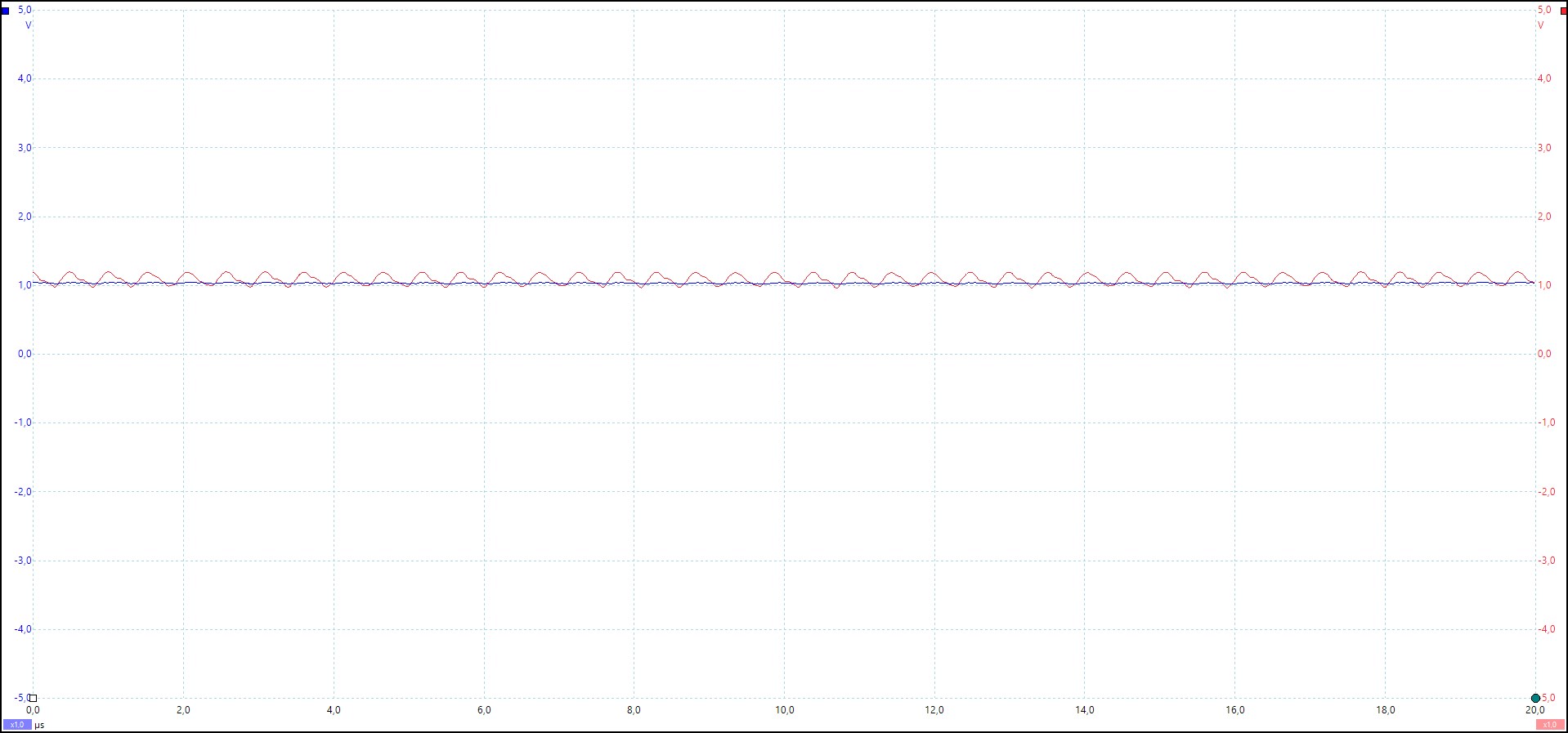This screenshot has width=1568, height=733.
Task: Click the red 2,0 voltage axis label
Action: point(1544,217)
